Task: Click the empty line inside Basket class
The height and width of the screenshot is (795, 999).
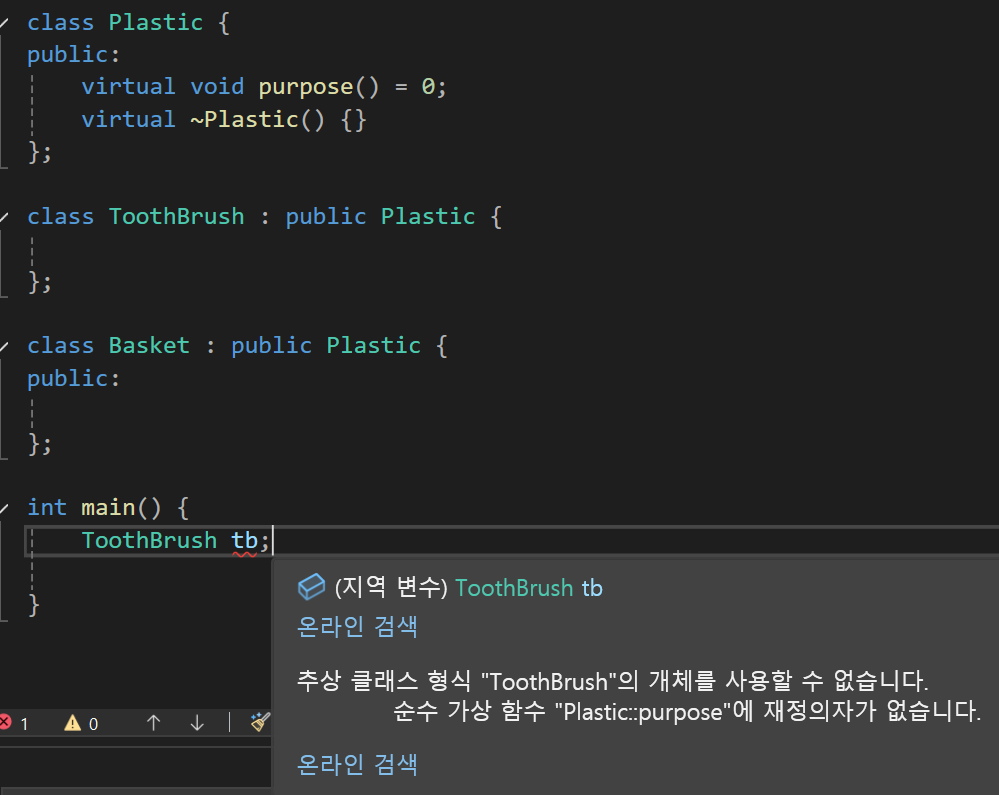Action: coord(510,411)
